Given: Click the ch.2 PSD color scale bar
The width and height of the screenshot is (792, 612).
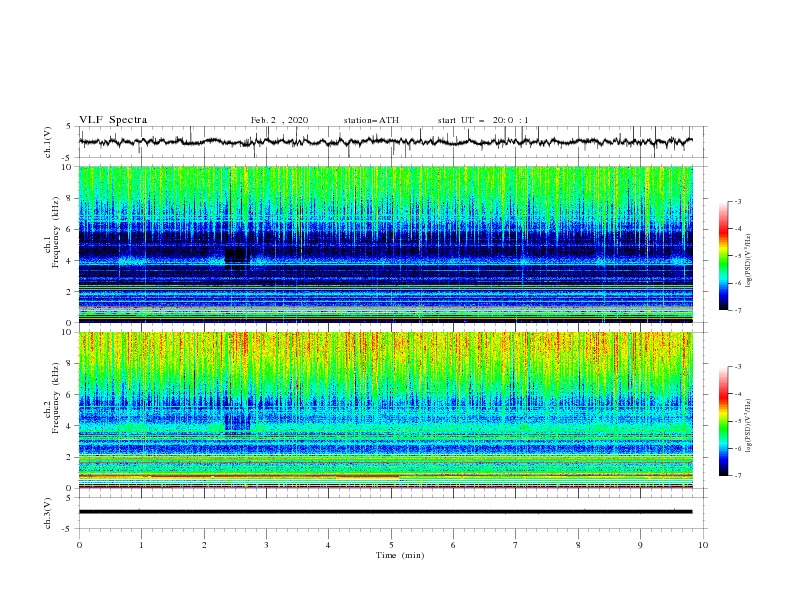Looking at the screenshot, I should click(x=723, y=421).
